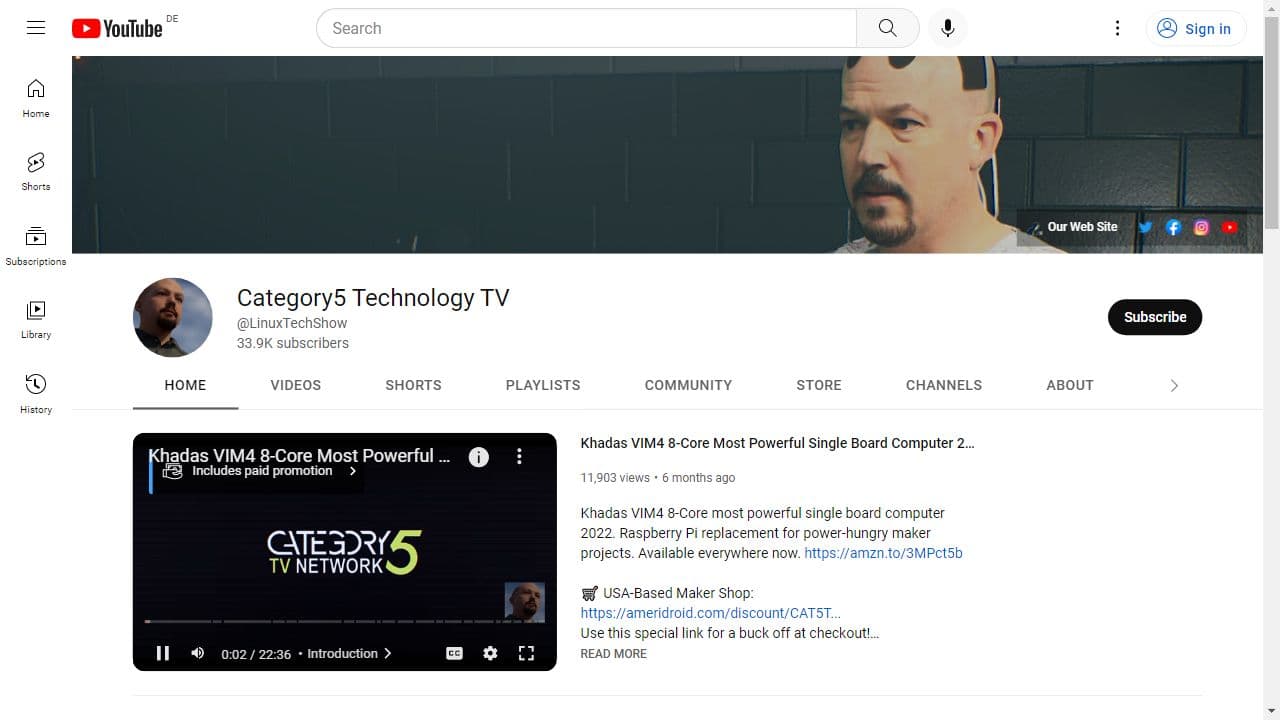Image resolution: width=1280 pixels, height=720 pixels.
Task: Open the COMMUNITY tab
Action: tap(688, 385)
